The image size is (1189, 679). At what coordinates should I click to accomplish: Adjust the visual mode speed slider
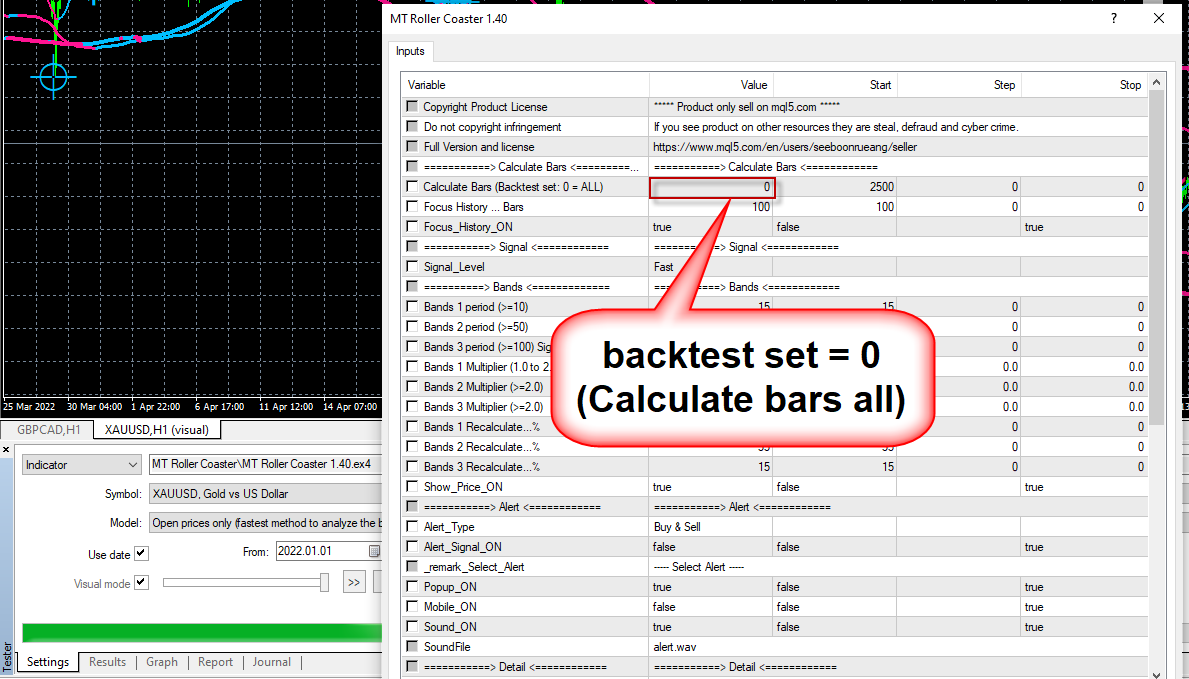tap(325, 583)
